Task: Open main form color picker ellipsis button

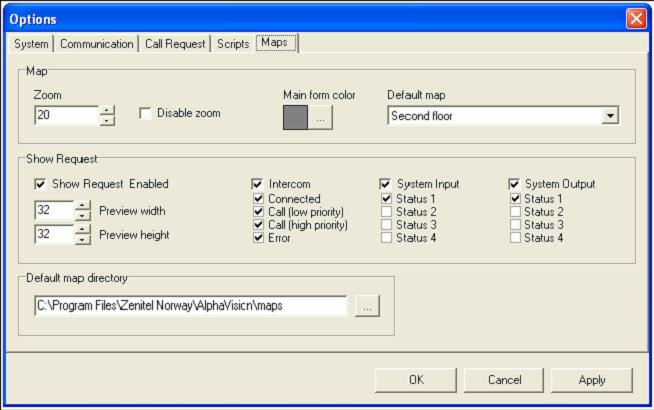Action: [321, 115]
